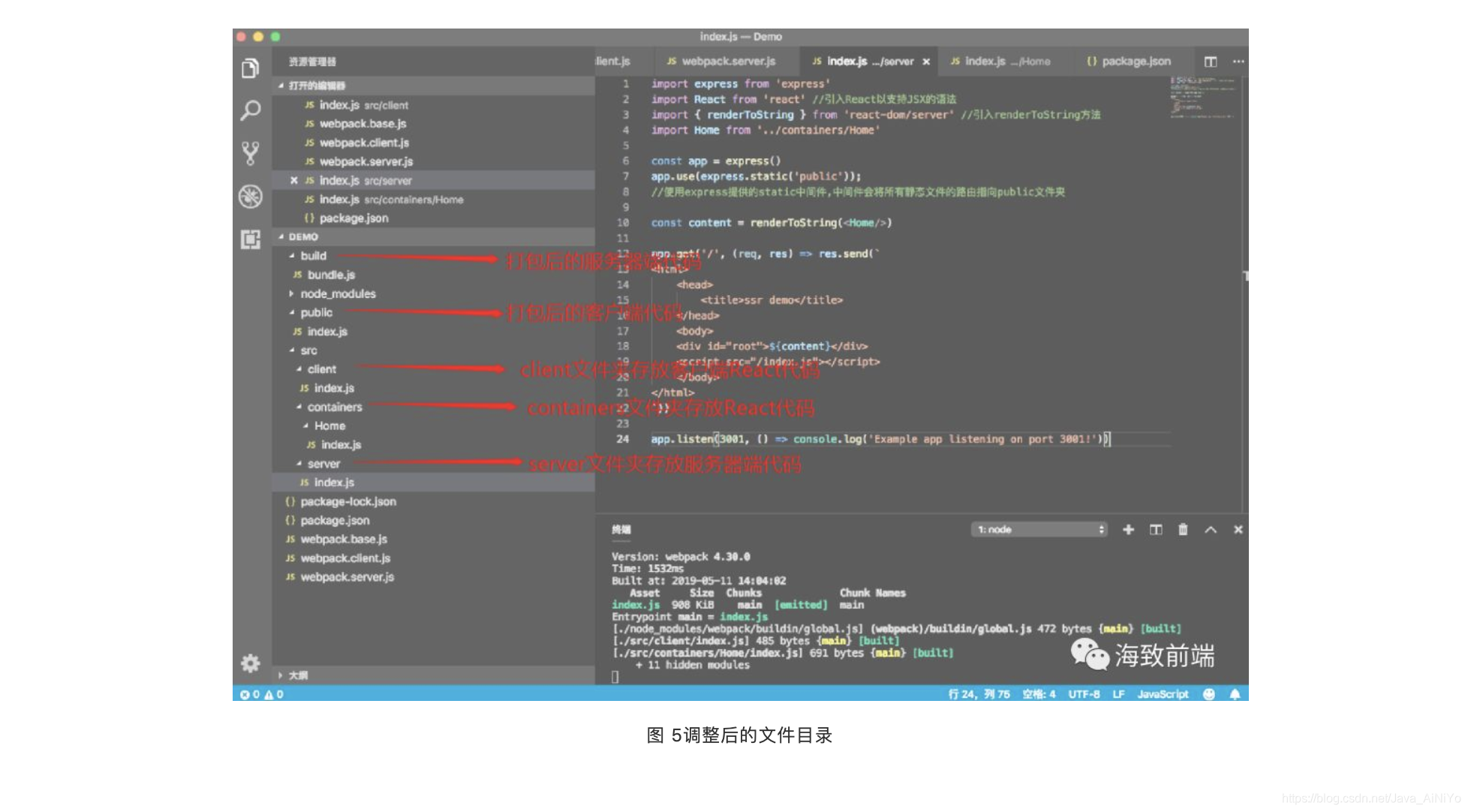Switch to the package.json editor tab

pyautogui.click(x=1136, y=62)
